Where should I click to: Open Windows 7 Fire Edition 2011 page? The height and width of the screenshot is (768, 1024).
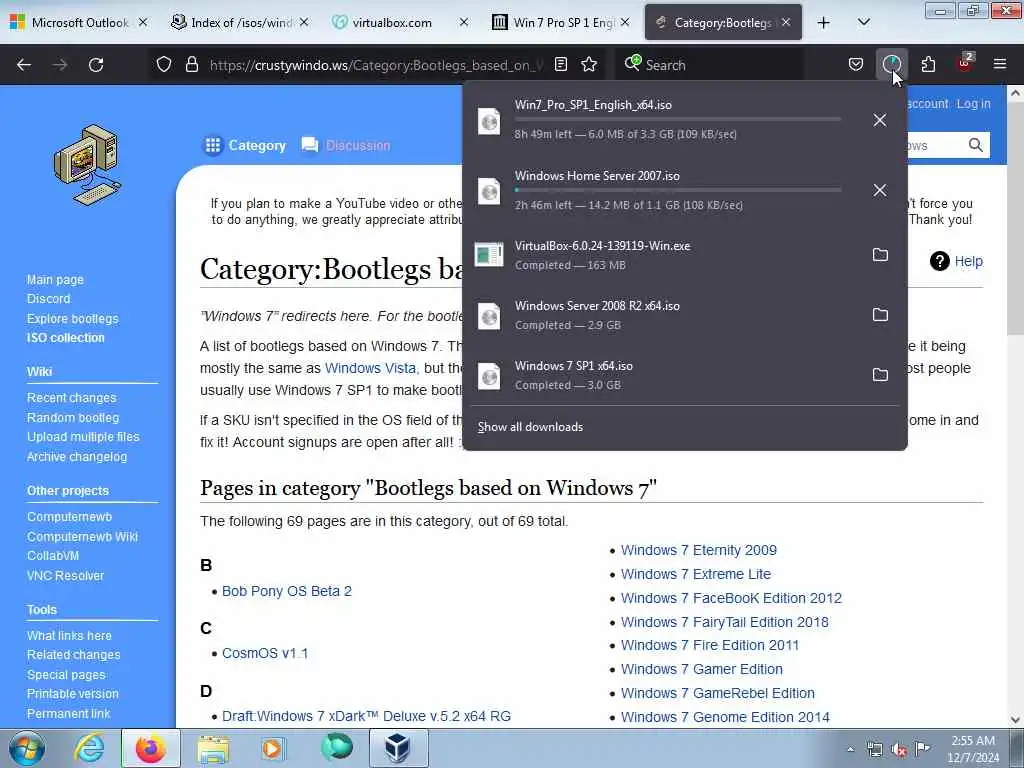click(710, 645)
